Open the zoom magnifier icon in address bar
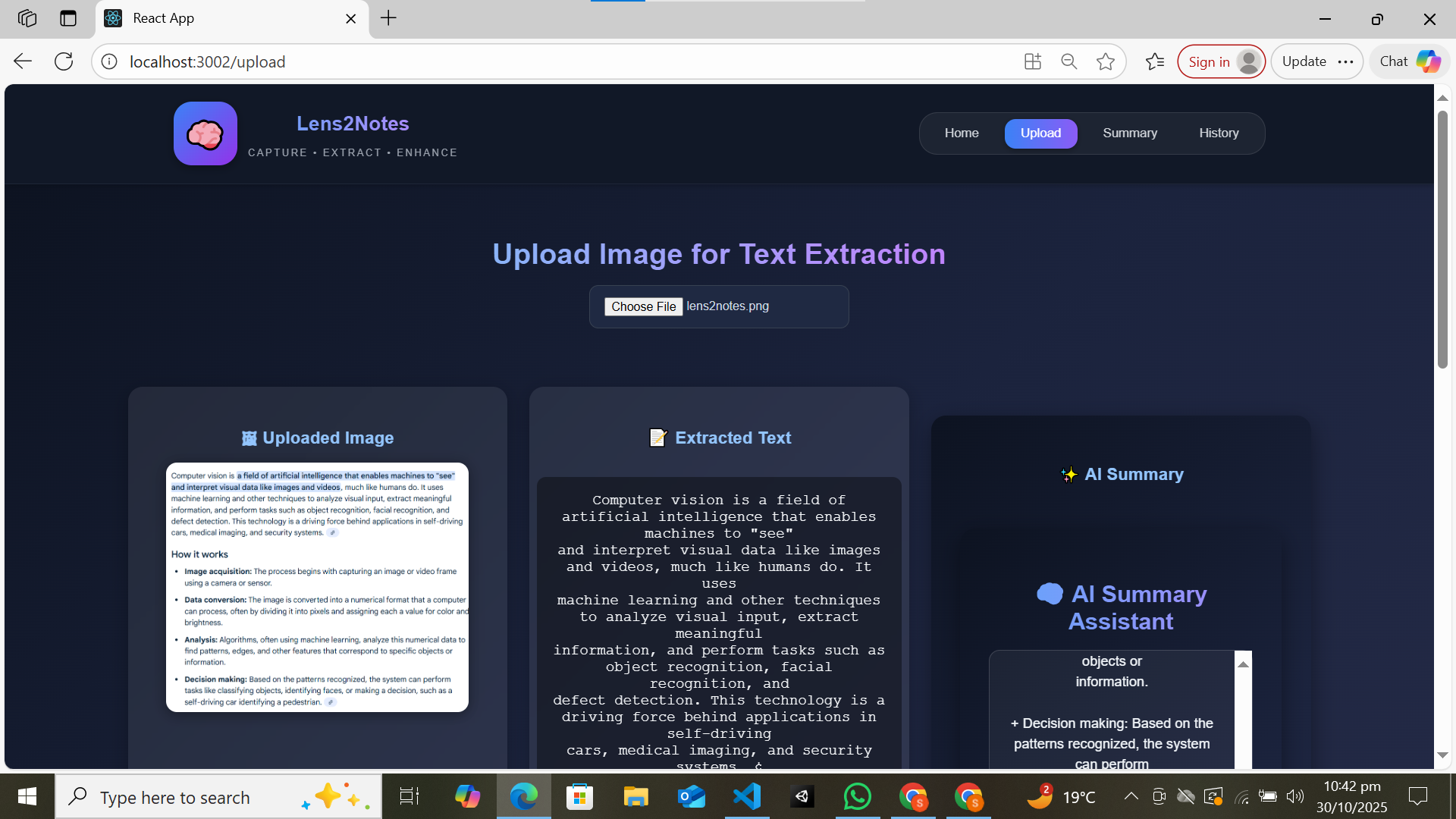 tap(1068, 61)
